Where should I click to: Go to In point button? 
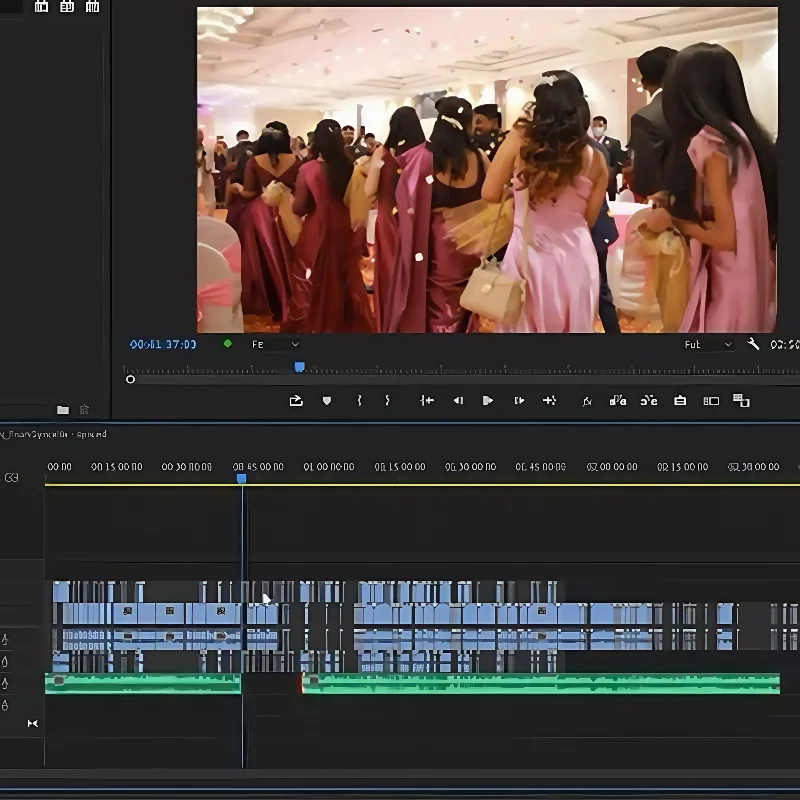pos(427,401)
